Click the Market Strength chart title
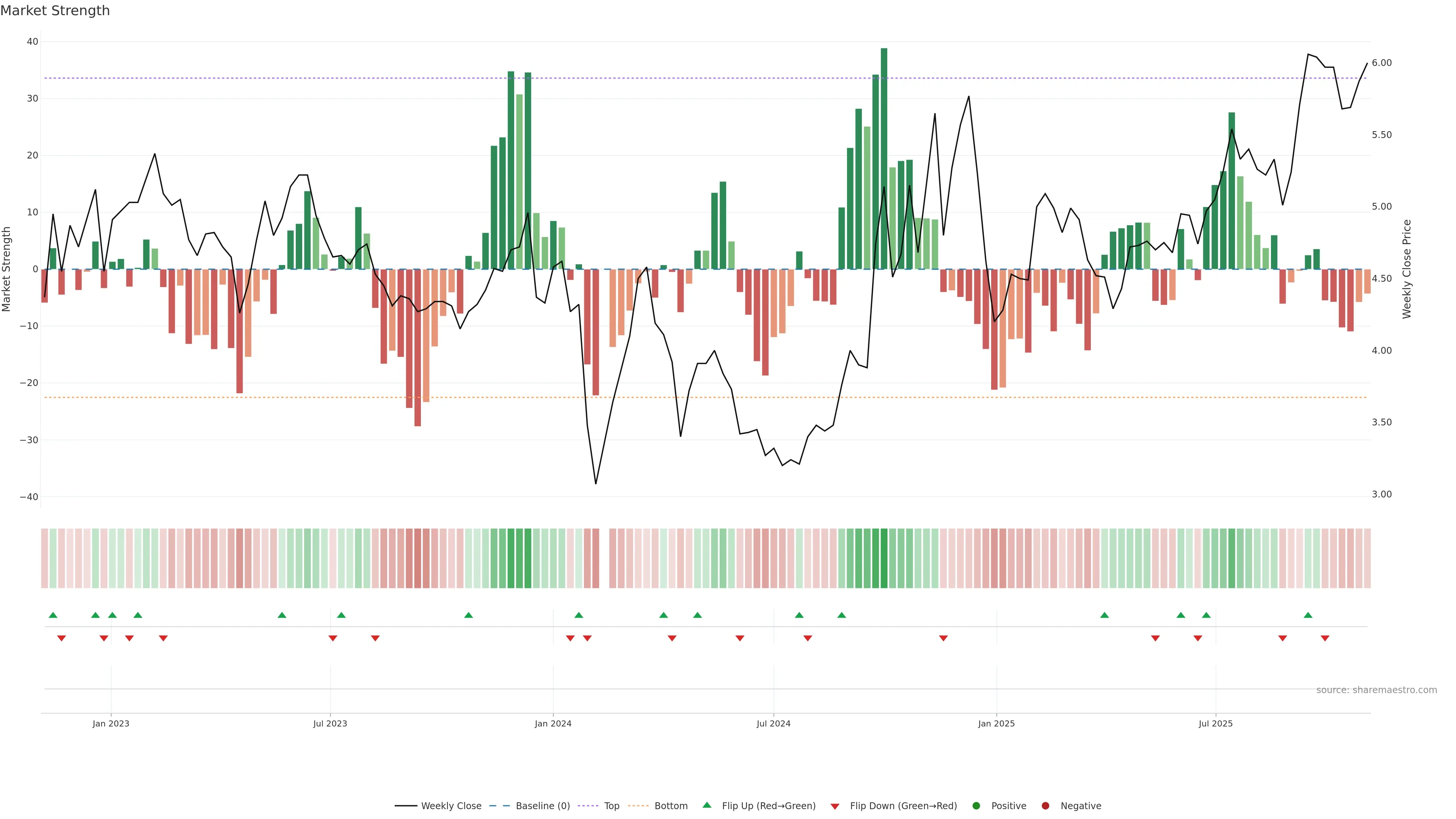 click(x=55, y=11)
